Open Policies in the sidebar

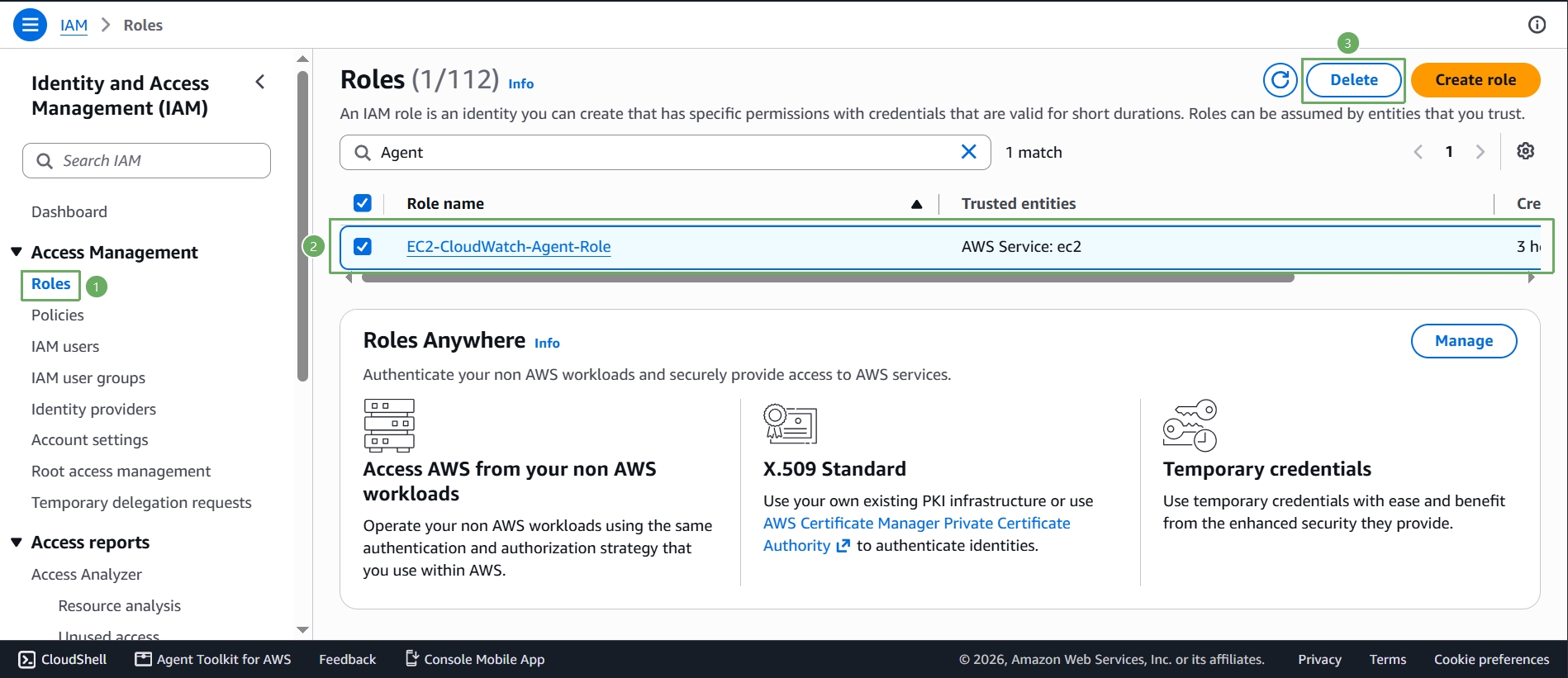(58, 315)
